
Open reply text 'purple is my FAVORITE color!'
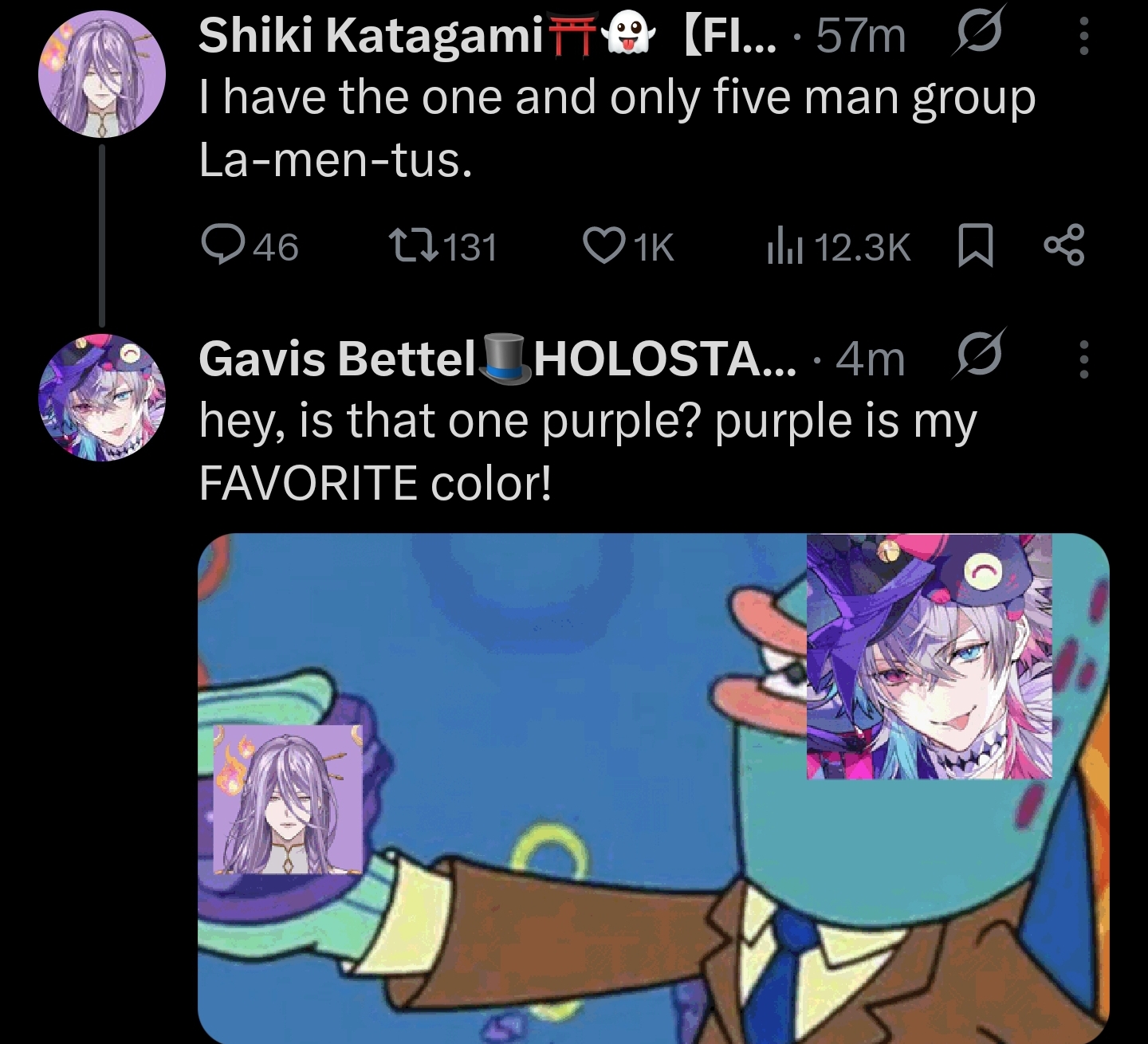pos(588,452)
